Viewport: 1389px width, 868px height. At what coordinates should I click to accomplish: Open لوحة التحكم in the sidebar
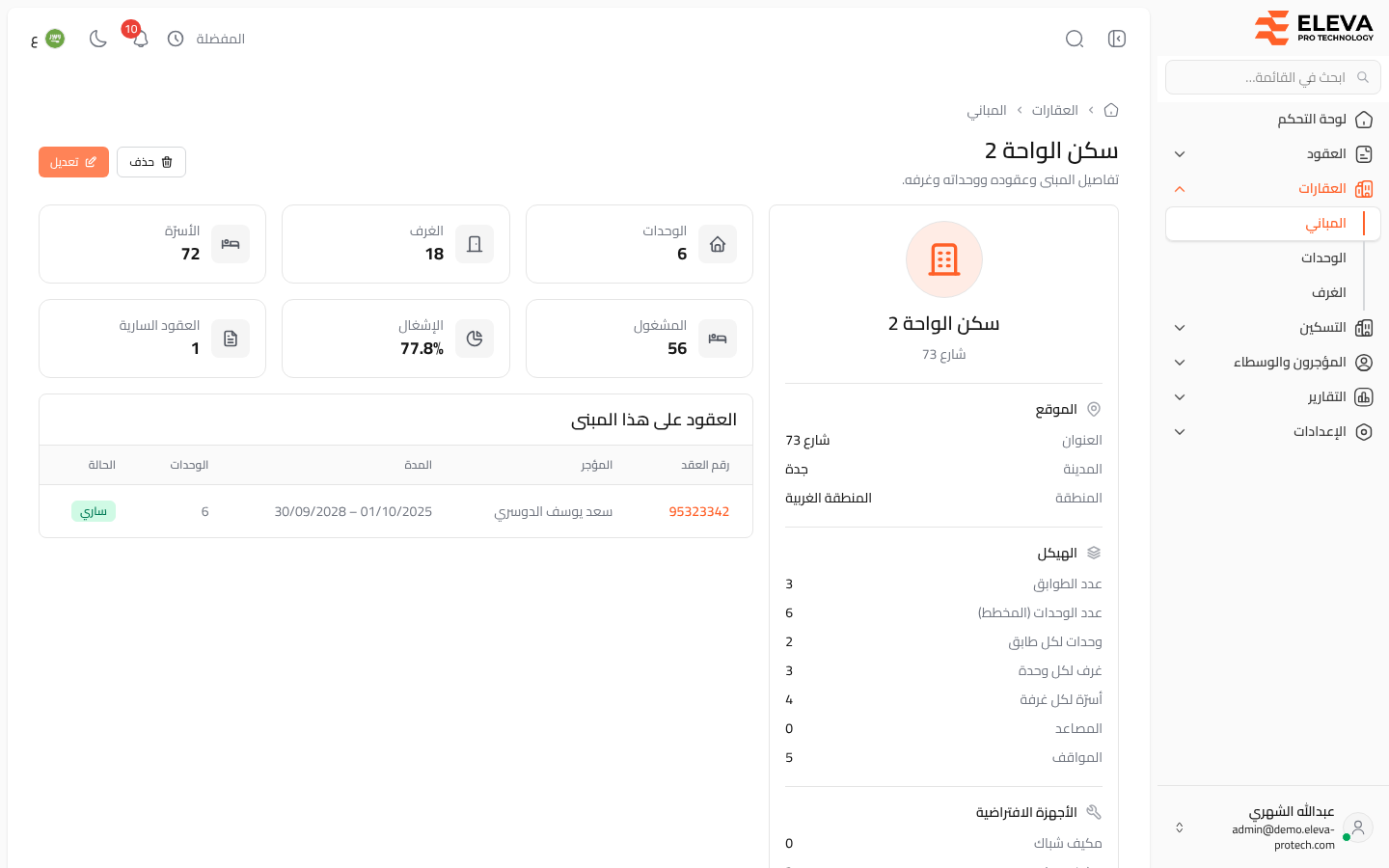coord(1273,120)
